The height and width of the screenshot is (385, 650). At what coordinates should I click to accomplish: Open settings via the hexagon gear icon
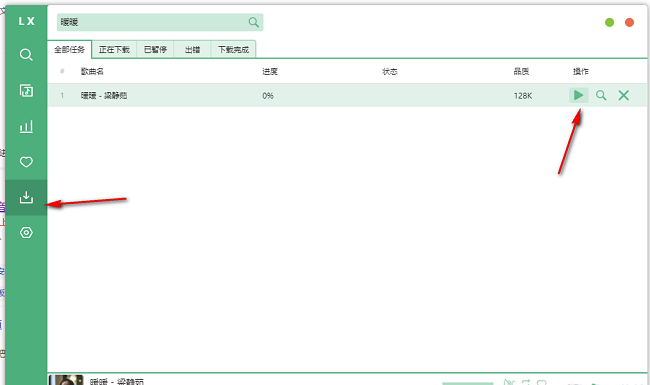click(26, 232)
